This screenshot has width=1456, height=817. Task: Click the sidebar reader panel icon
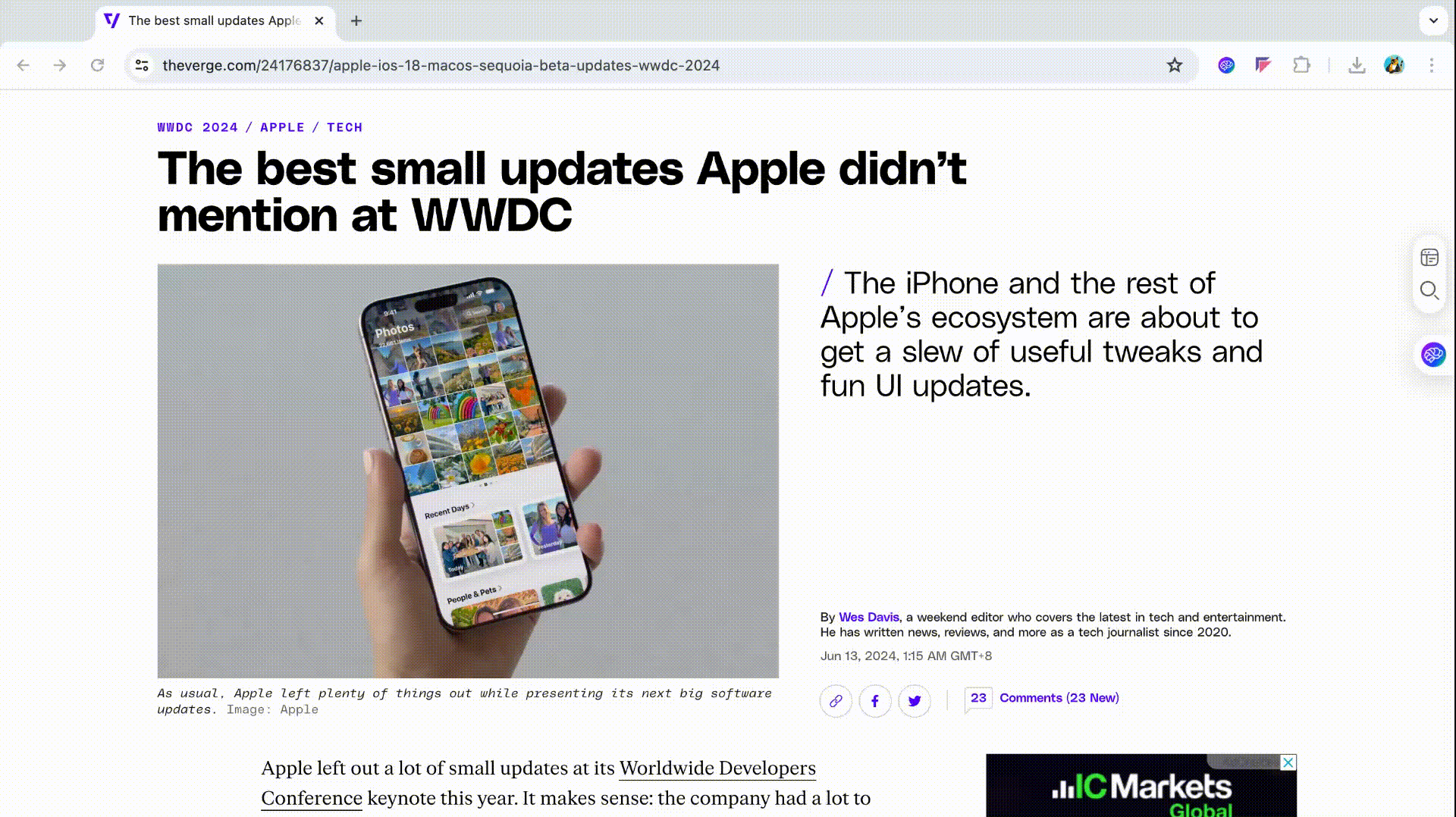[1429, 258]
